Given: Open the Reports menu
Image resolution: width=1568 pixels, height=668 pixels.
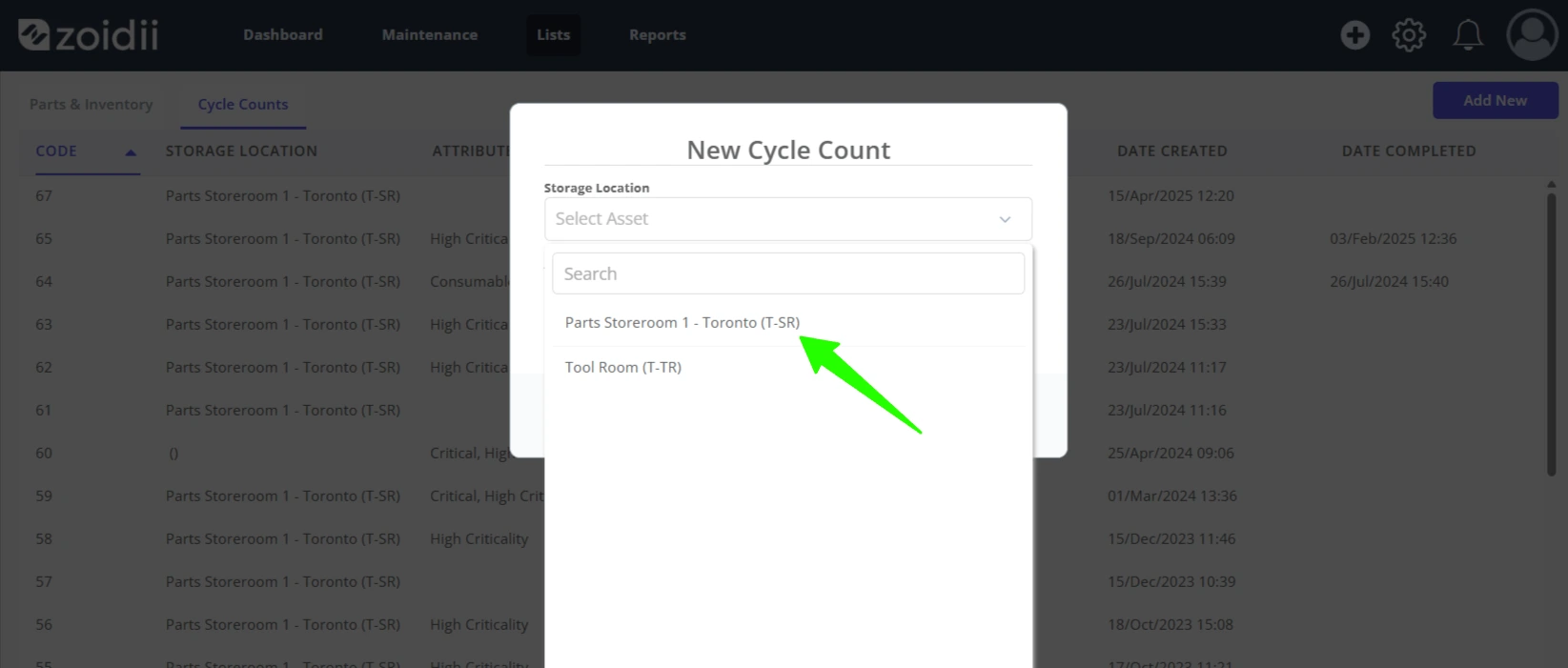Looking at the screenshot, I should [658, 35].
